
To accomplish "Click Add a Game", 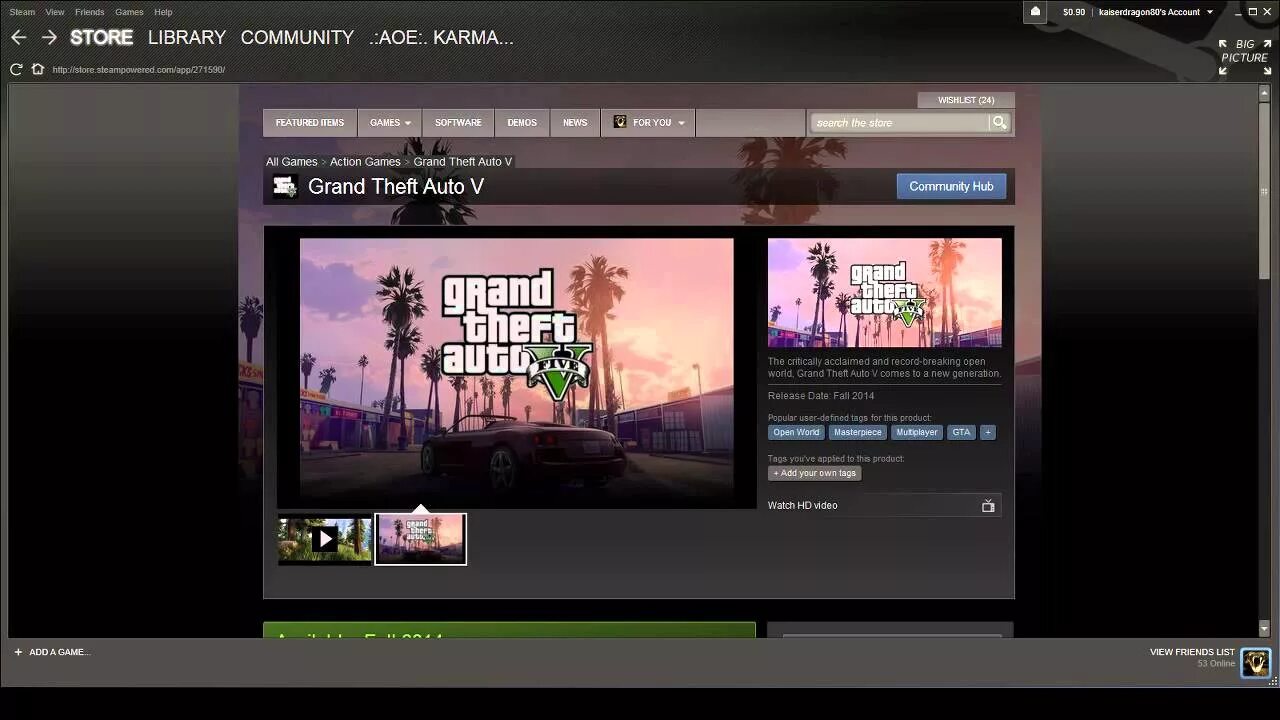I will [x=59, y=652].
